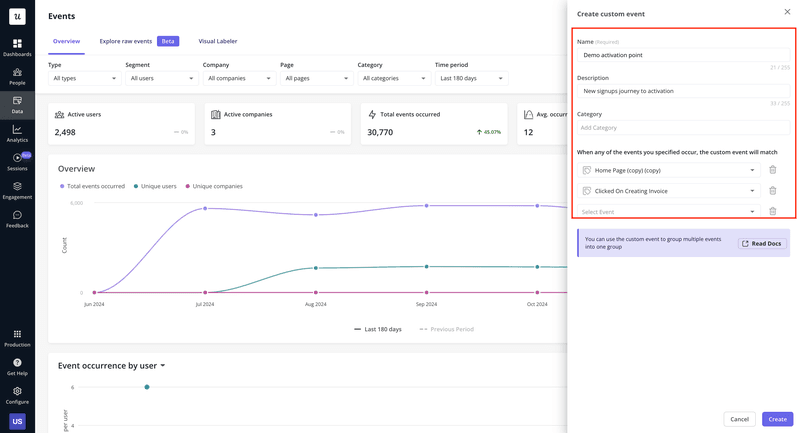Screen dimensions: 800x433
Task: Click the Userpilot logo icon
Action: (17, 16)
